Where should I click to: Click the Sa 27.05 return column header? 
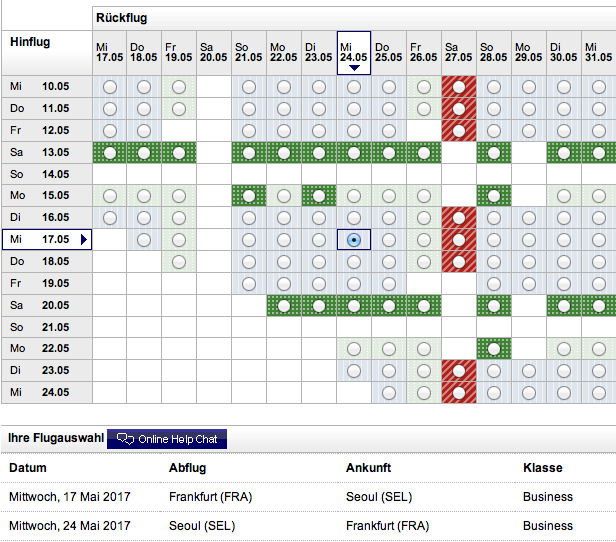tap(458, 52)
